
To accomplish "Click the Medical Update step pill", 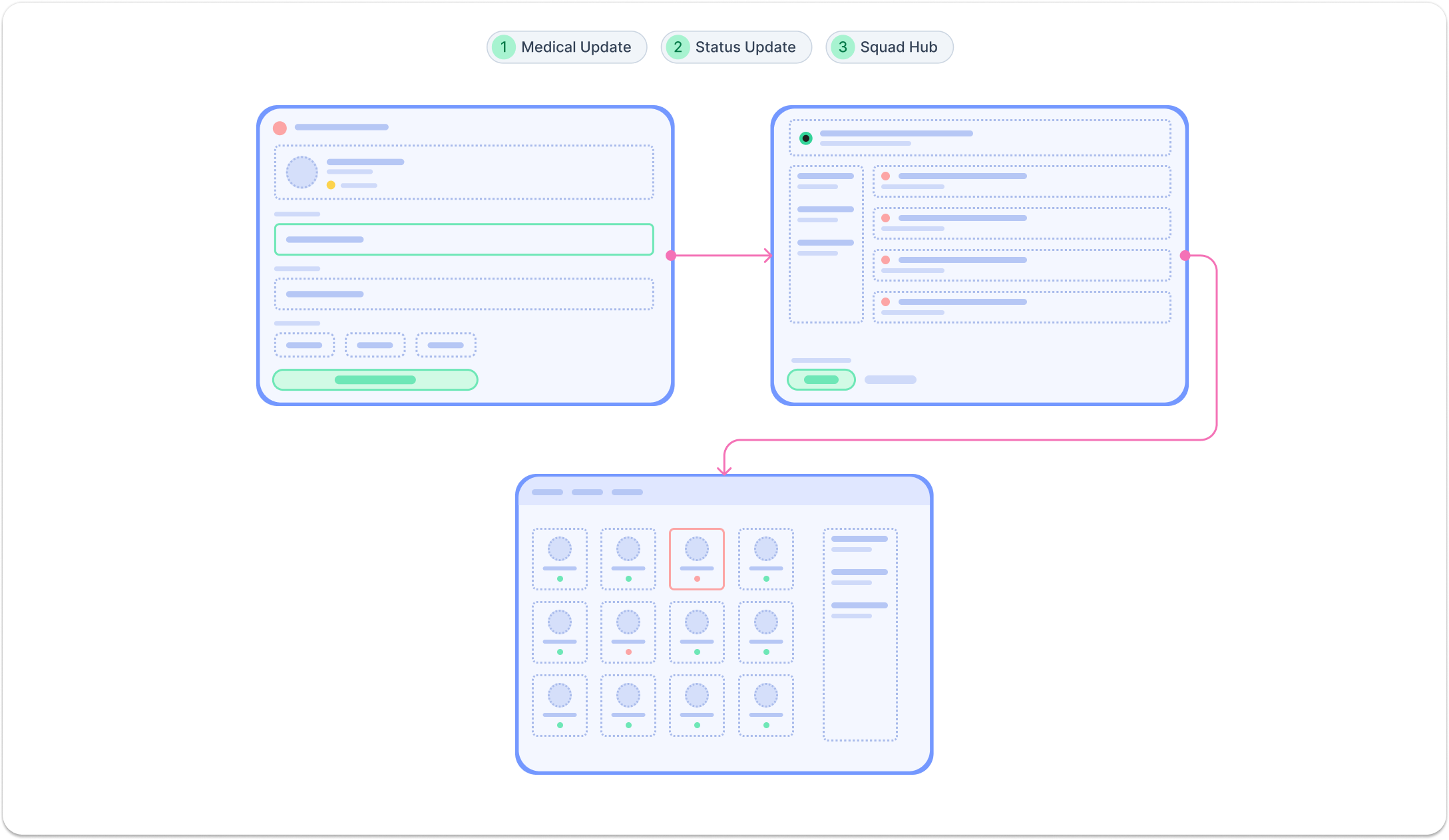I will pos(566,47).
